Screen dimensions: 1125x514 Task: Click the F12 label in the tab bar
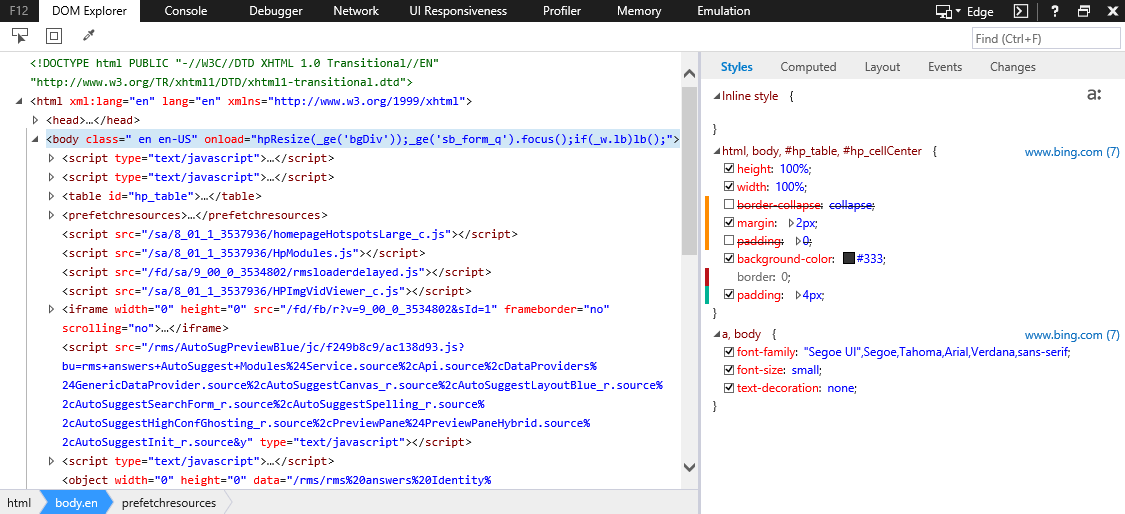[x=18, y=11]
